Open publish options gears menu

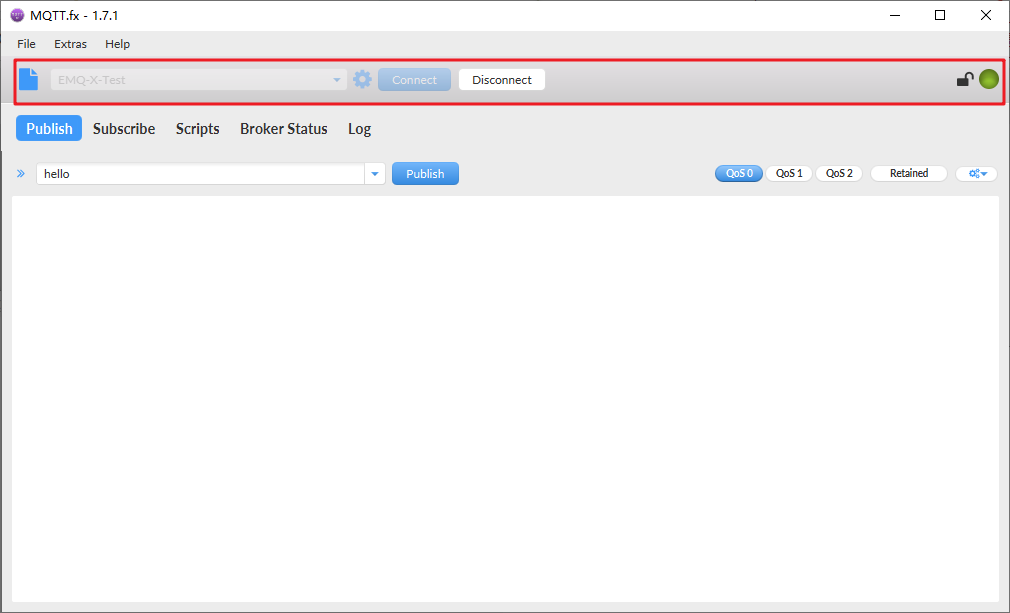pyautogui.click(x=977, y=173)
